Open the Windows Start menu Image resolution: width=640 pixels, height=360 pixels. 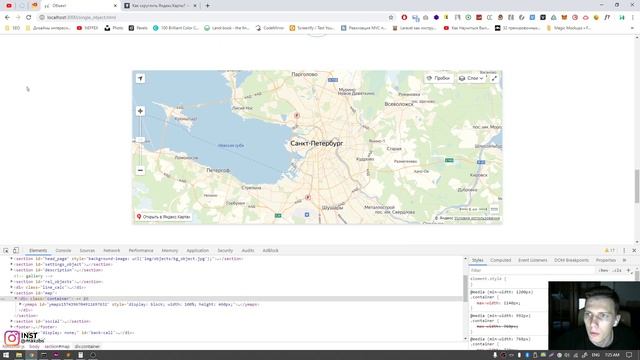pyautogui.click(x=6, y=355)
